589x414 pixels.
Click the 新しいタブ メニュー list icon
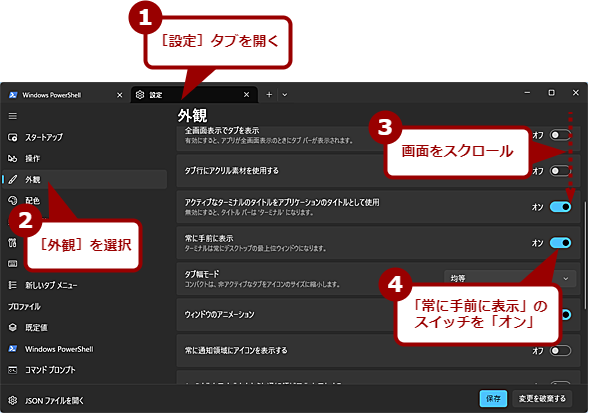click(x=13, y=285)
